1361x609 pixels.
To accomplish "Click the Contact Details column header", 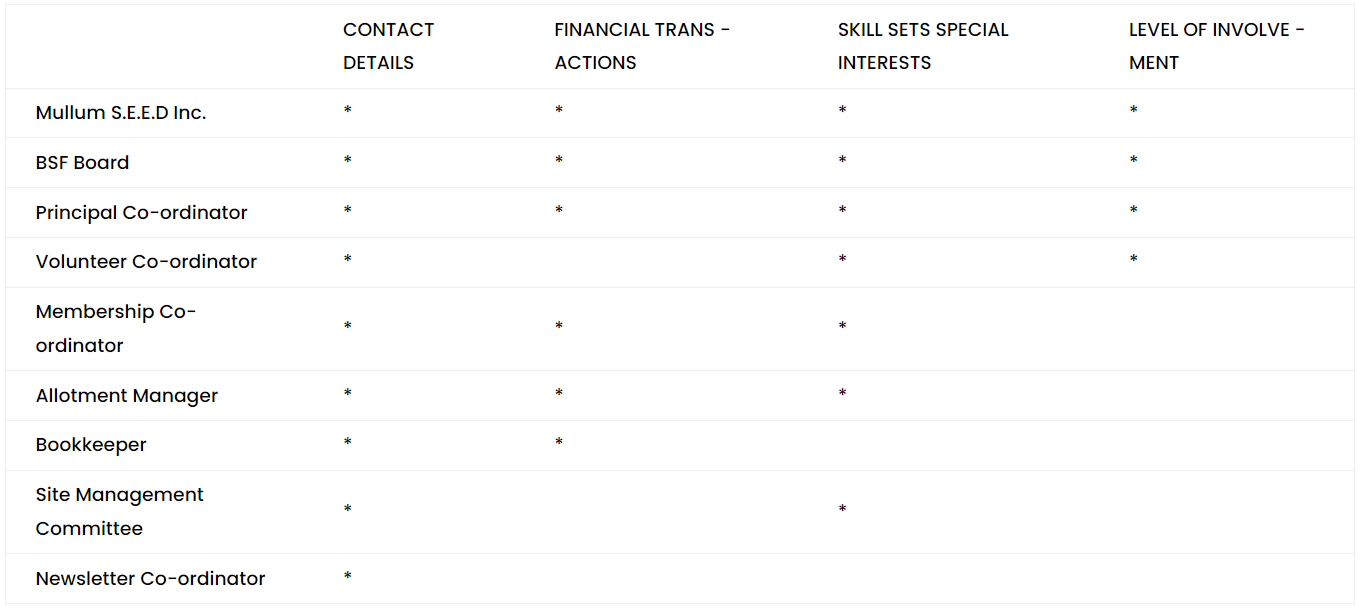I will tap(388, 46).
